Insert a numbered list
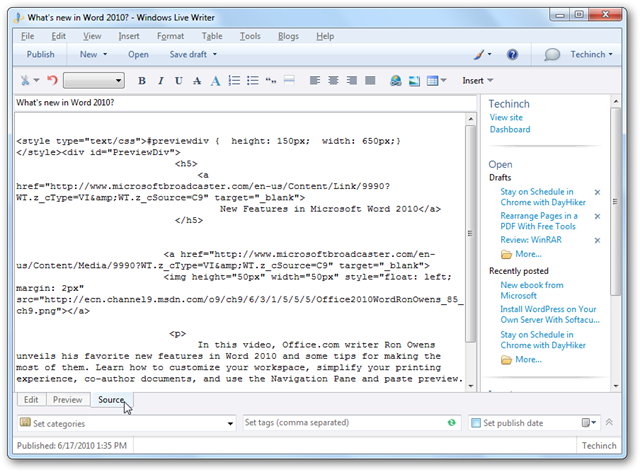Viewport: 640px width, 472px height. 234,80
